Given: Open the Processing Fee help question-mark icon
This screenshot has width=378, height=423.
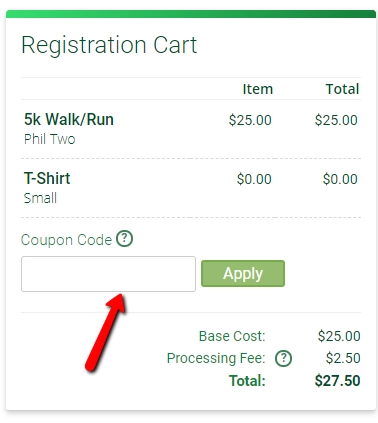Looking at the screenshot, I should 283,358.
